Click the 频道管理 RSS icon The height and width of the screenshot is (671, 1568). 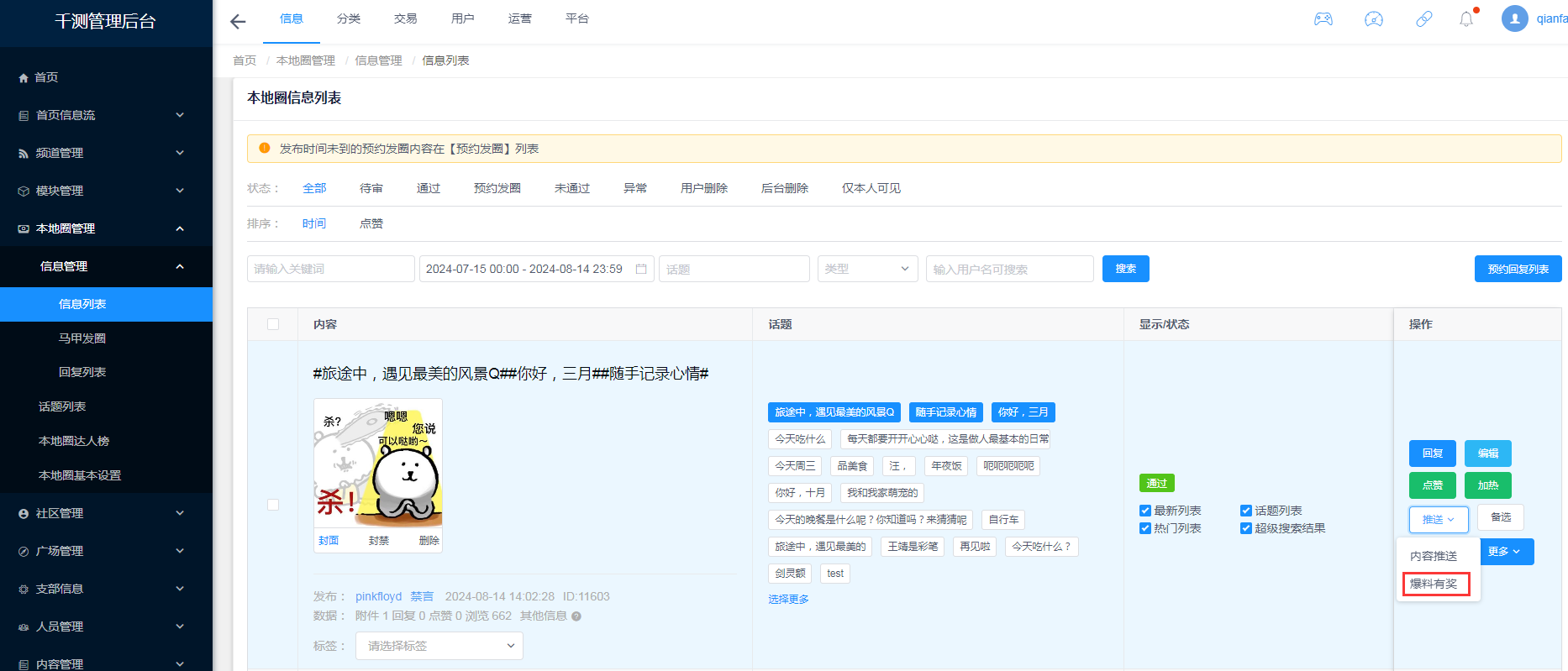coord(24,153)
